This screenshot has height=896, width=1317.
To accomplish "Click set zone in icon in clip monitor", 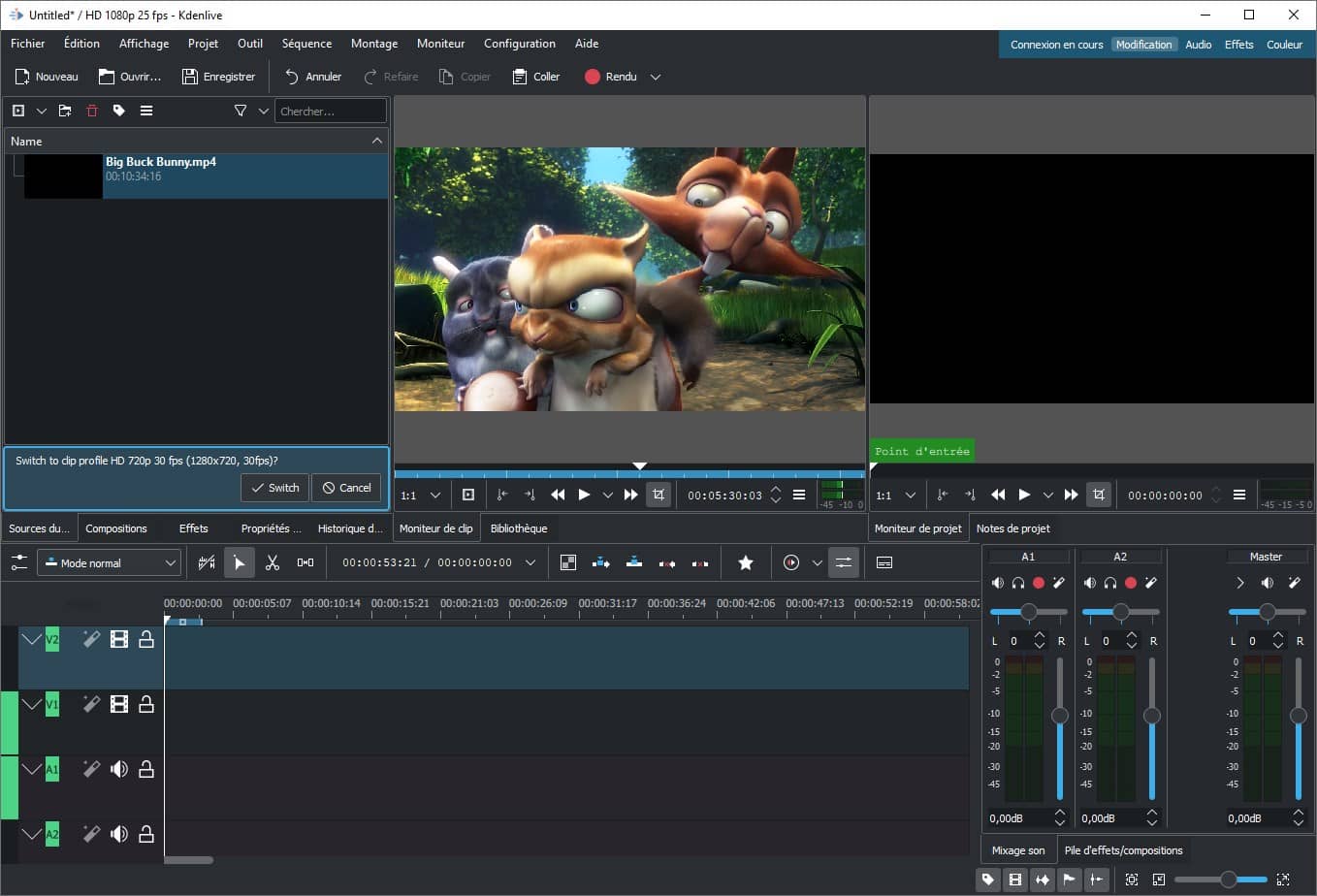I will [x=502, y=495].
